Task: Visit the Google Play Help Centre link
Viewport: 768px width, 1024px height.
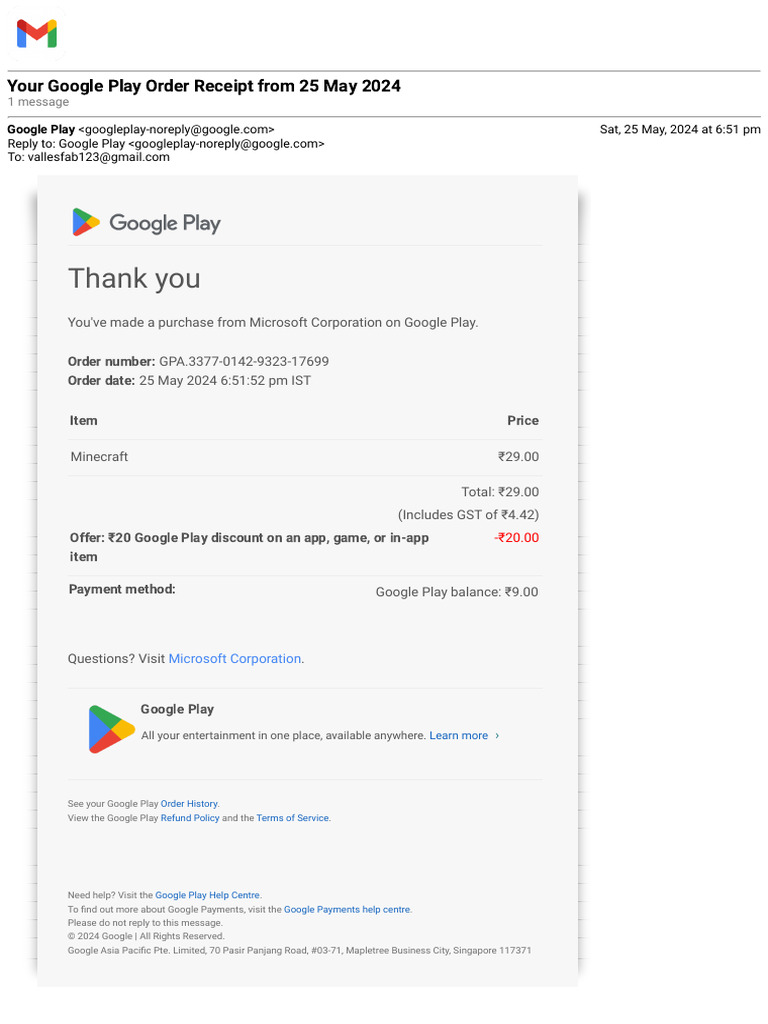Action: point(208,896)
